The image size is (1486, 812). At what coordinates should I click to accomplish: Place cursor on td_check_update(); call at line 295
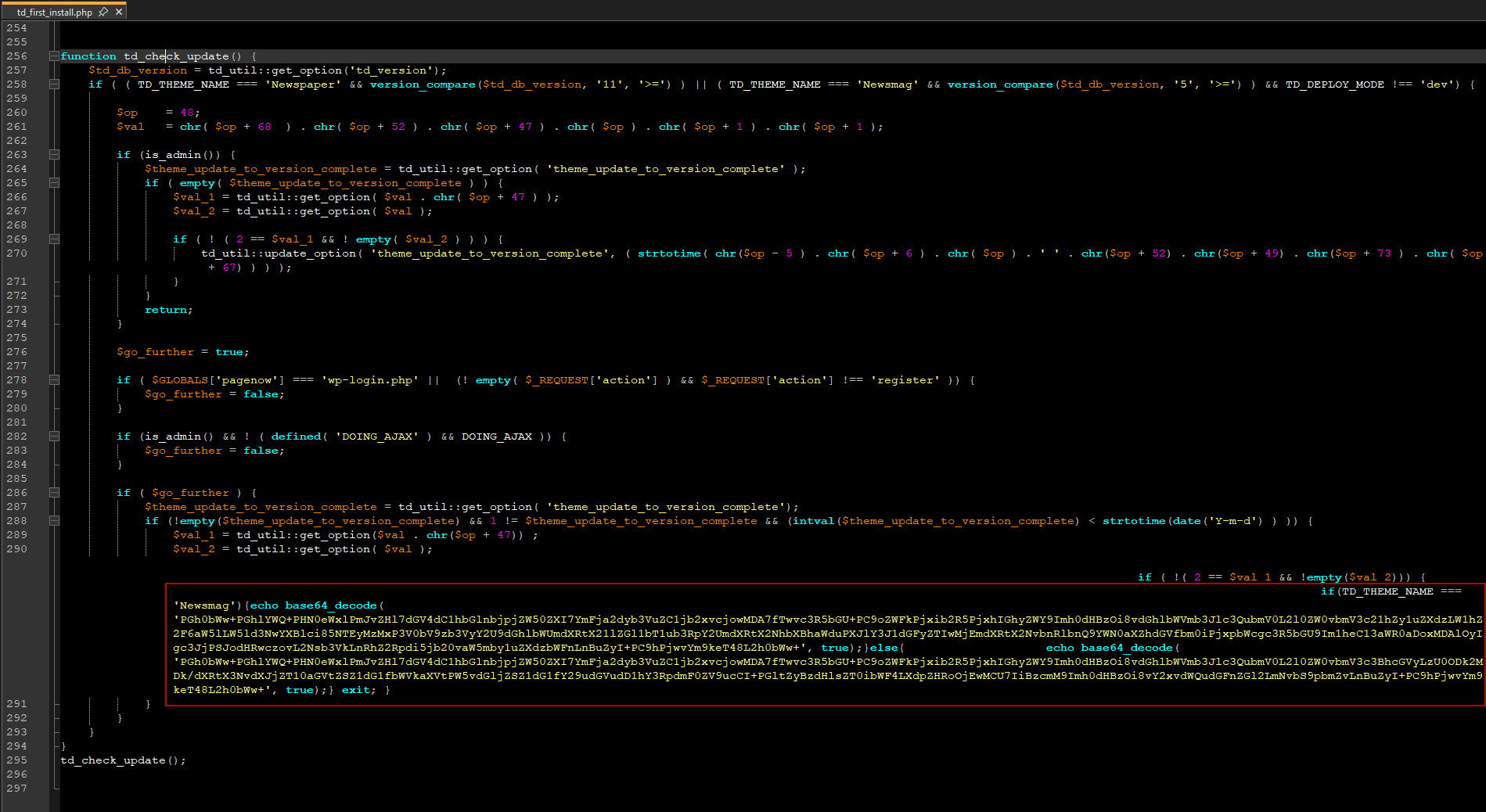click(x=123, y=760)
